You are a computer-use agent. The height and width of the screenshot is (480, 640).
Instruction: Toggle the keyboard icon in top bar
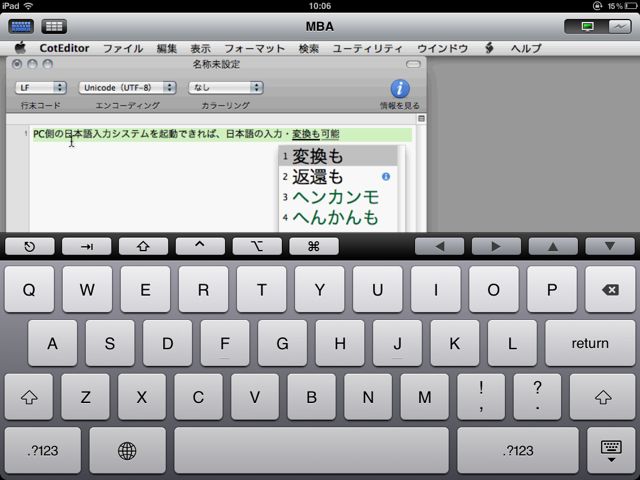tap(21, 27)
